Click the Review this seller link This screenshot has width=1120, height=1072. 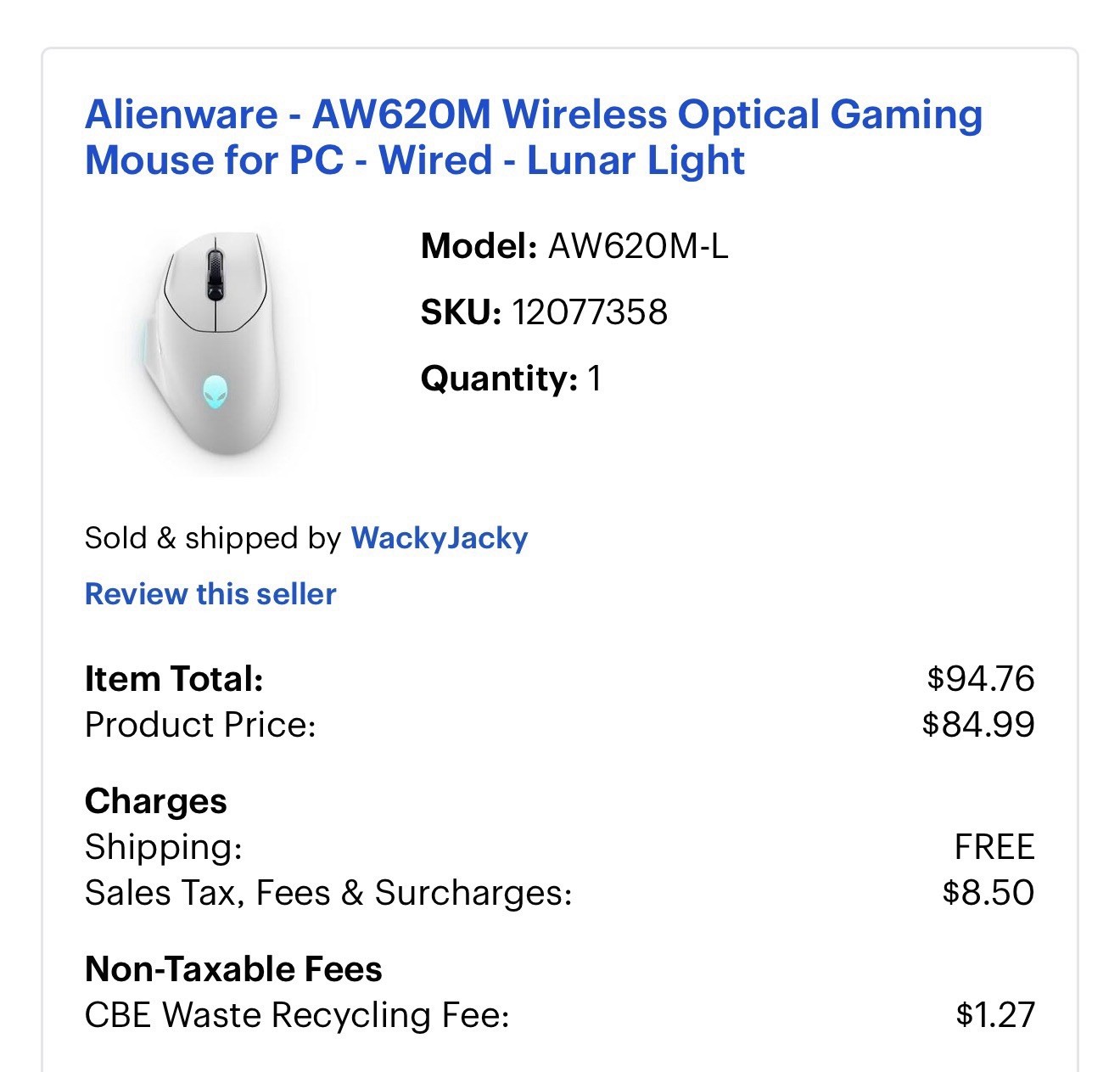click(x=210, y=594)
